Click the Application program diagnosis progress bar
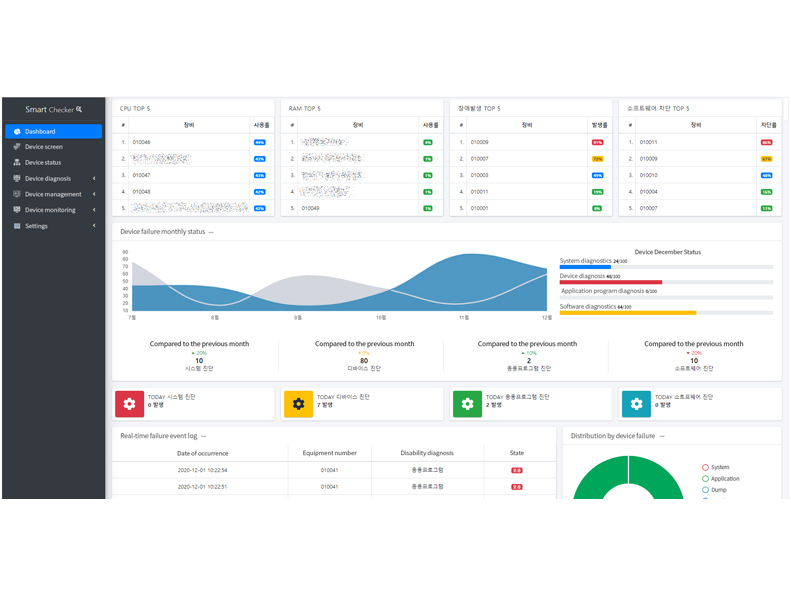 coord(666,298)
